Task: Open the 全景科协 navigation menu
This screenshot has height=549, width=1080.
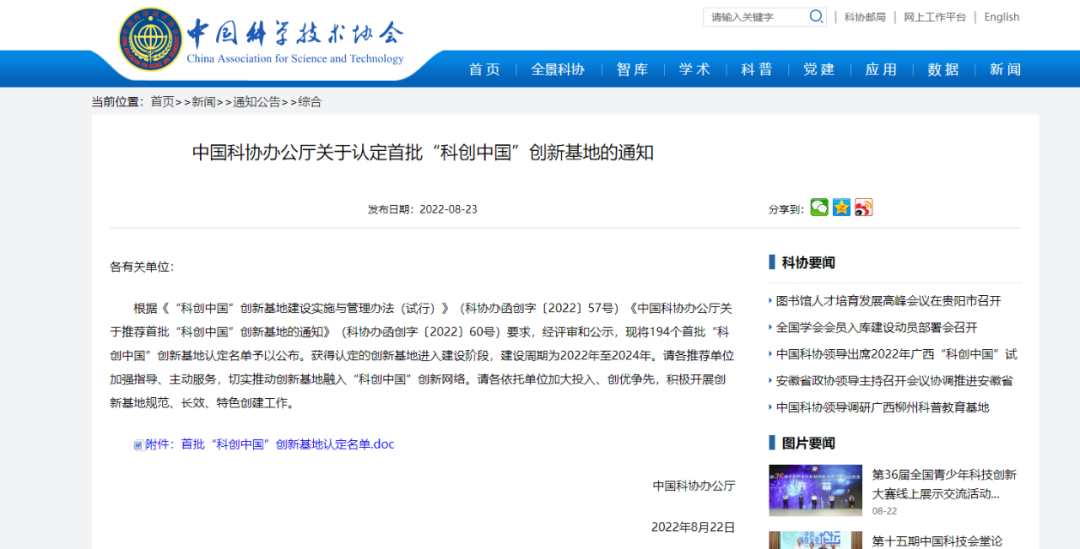Action: [558, 69]
